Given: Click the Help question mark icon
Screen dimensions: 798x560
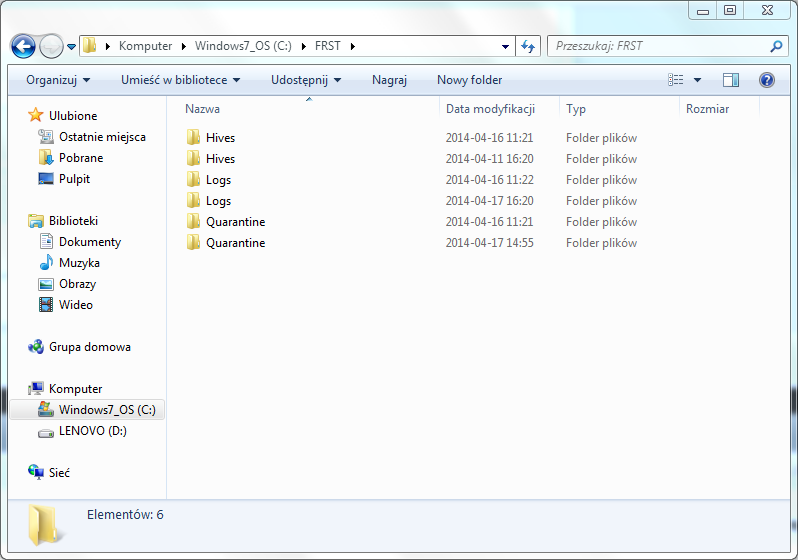Looking at the screenshot, I should pyautogui.click(x=766, y=79).
